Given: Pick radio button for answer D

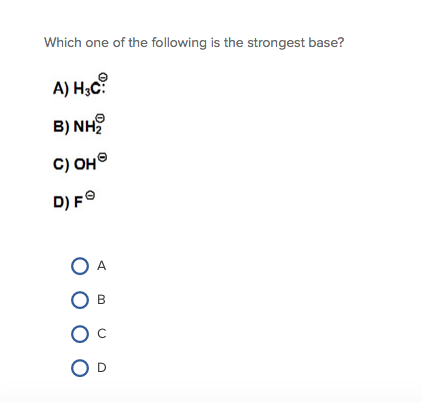Looking at the screenshot, I should tap(80, 368).
